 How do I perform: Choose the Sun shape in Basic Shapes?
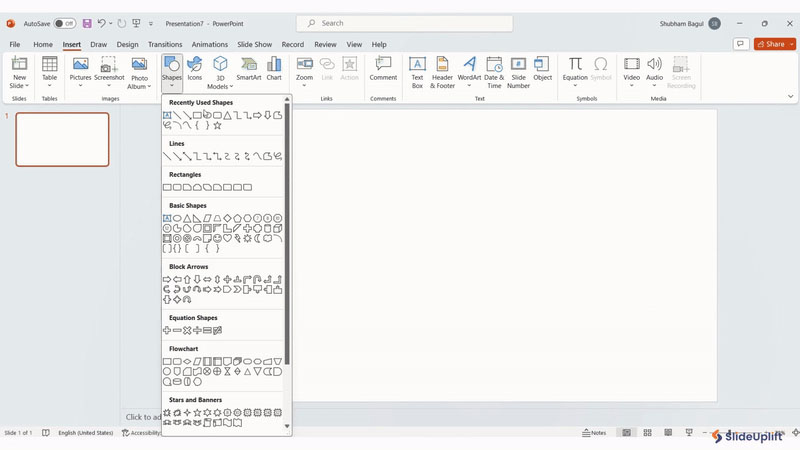coord(247,238)
